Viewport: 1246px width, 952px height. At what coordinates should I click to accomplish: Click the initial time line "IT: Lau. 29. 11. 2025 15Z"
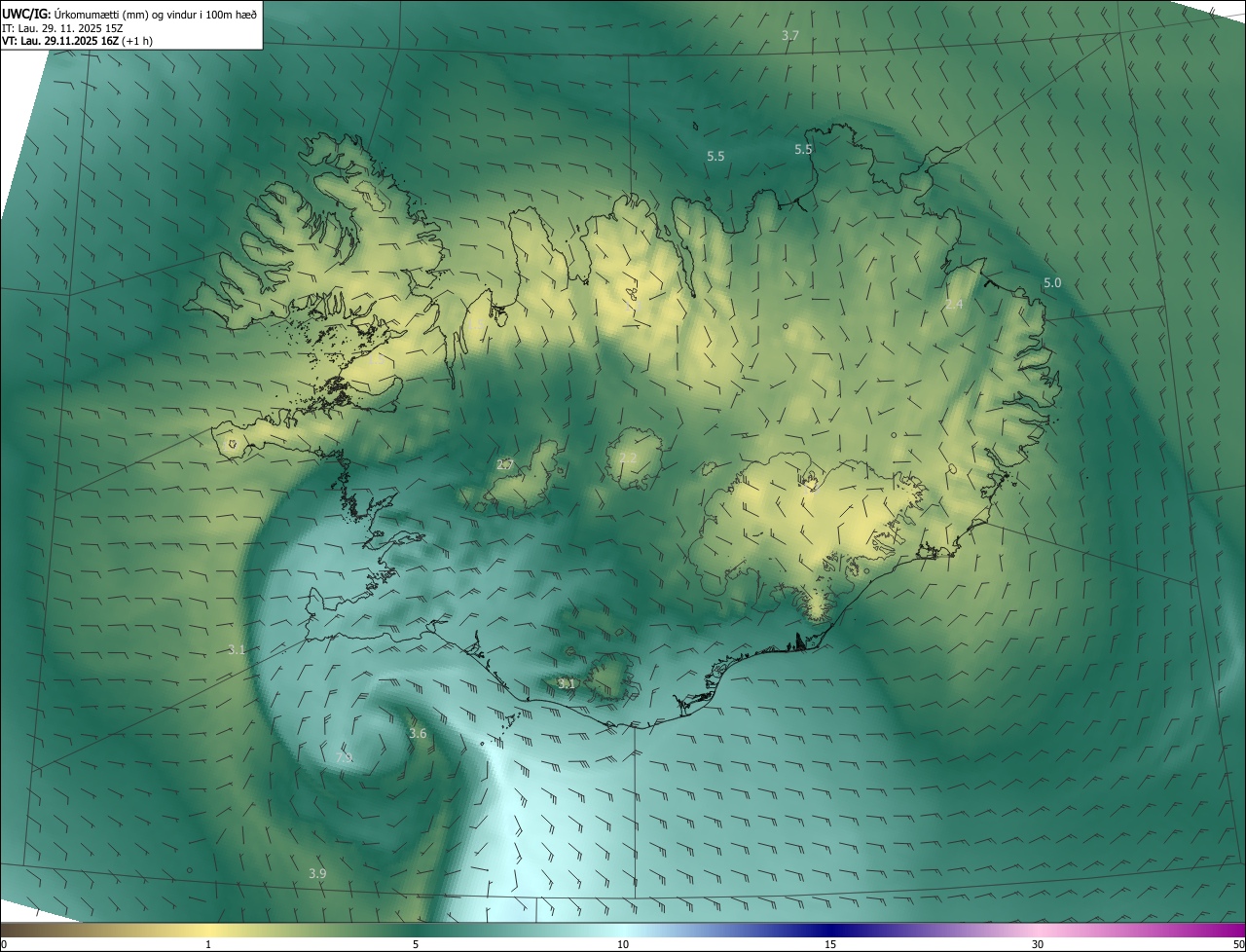62,28
